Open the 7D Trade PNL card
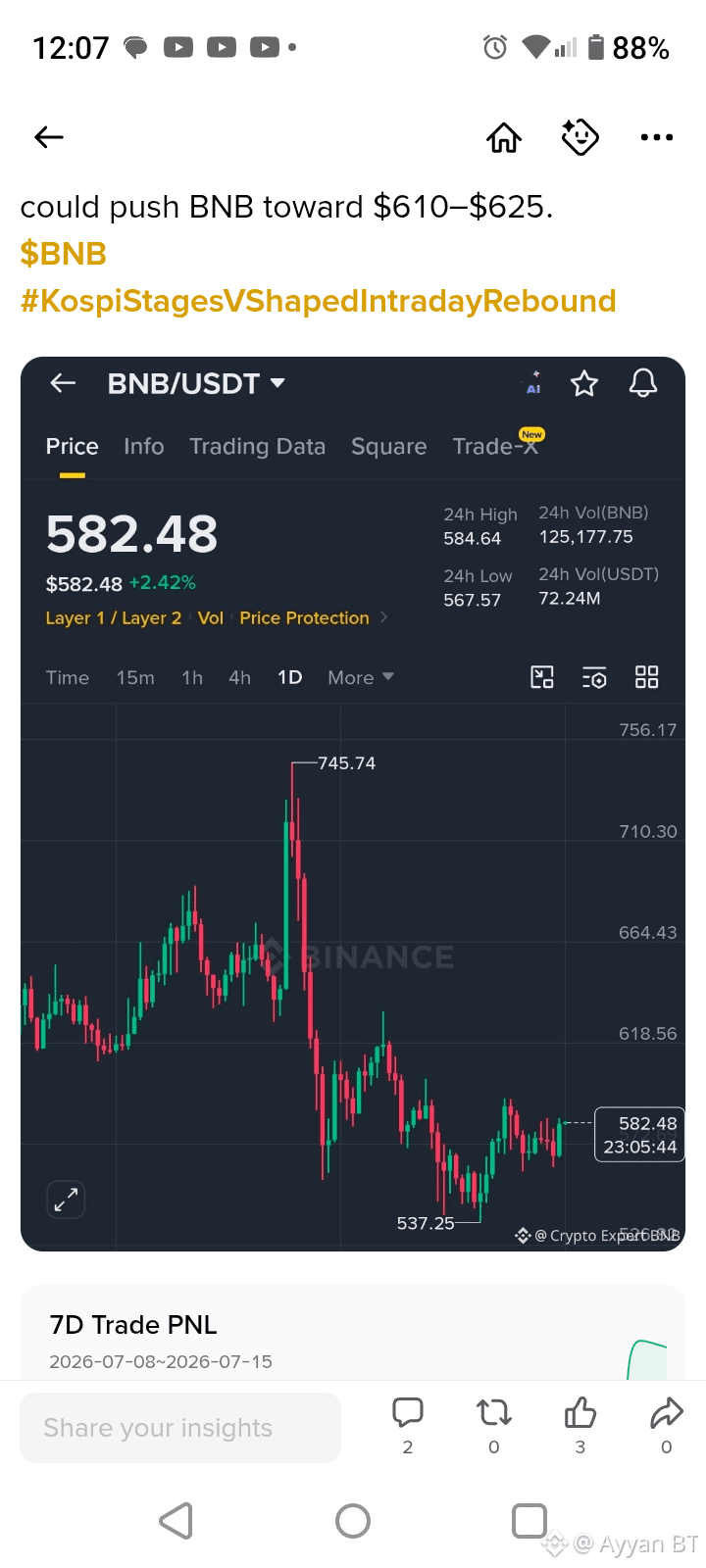The width and height of the screenshot is (706, 1568). 353,1333
